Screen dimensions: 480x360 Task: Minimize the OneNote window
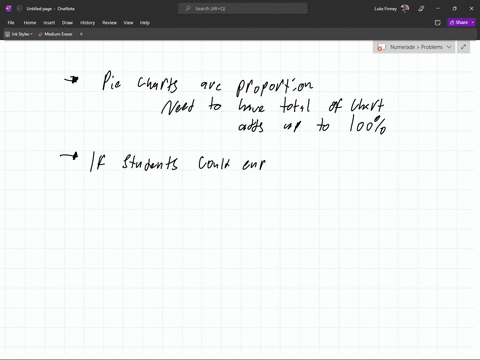pyautogui.click(x=438, y=9)
